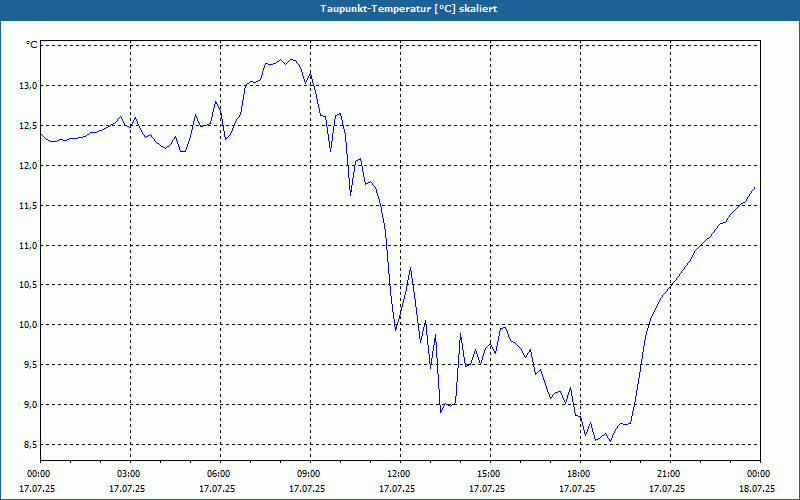Viewport: 800px width, 500px height.
Task: Click the 12,0 y-axis label
Action: [x=29, y=165]
